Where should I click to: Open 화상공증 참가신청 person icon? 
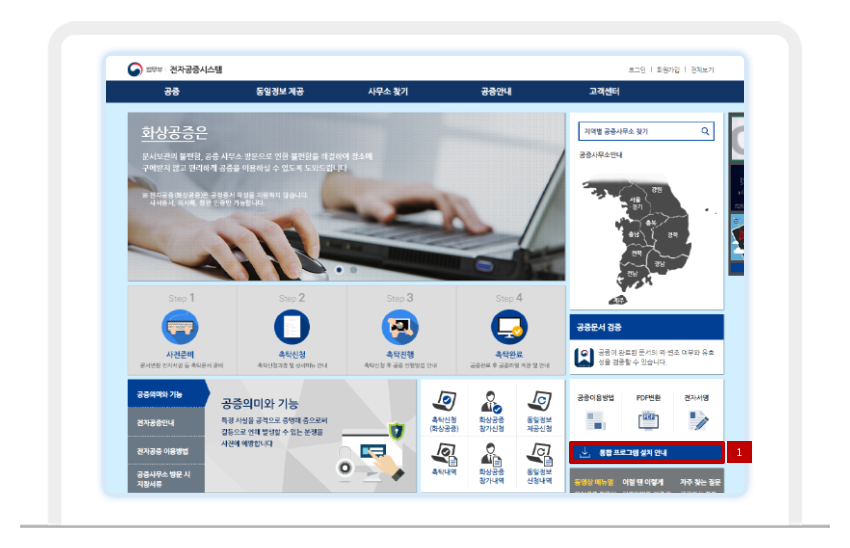point(491,402)
